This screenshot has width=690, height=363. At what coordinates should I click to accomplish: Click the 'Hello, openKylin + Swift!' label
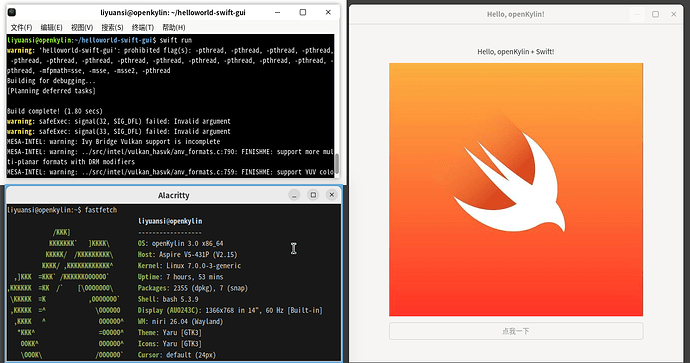click(x=516, y=51)
